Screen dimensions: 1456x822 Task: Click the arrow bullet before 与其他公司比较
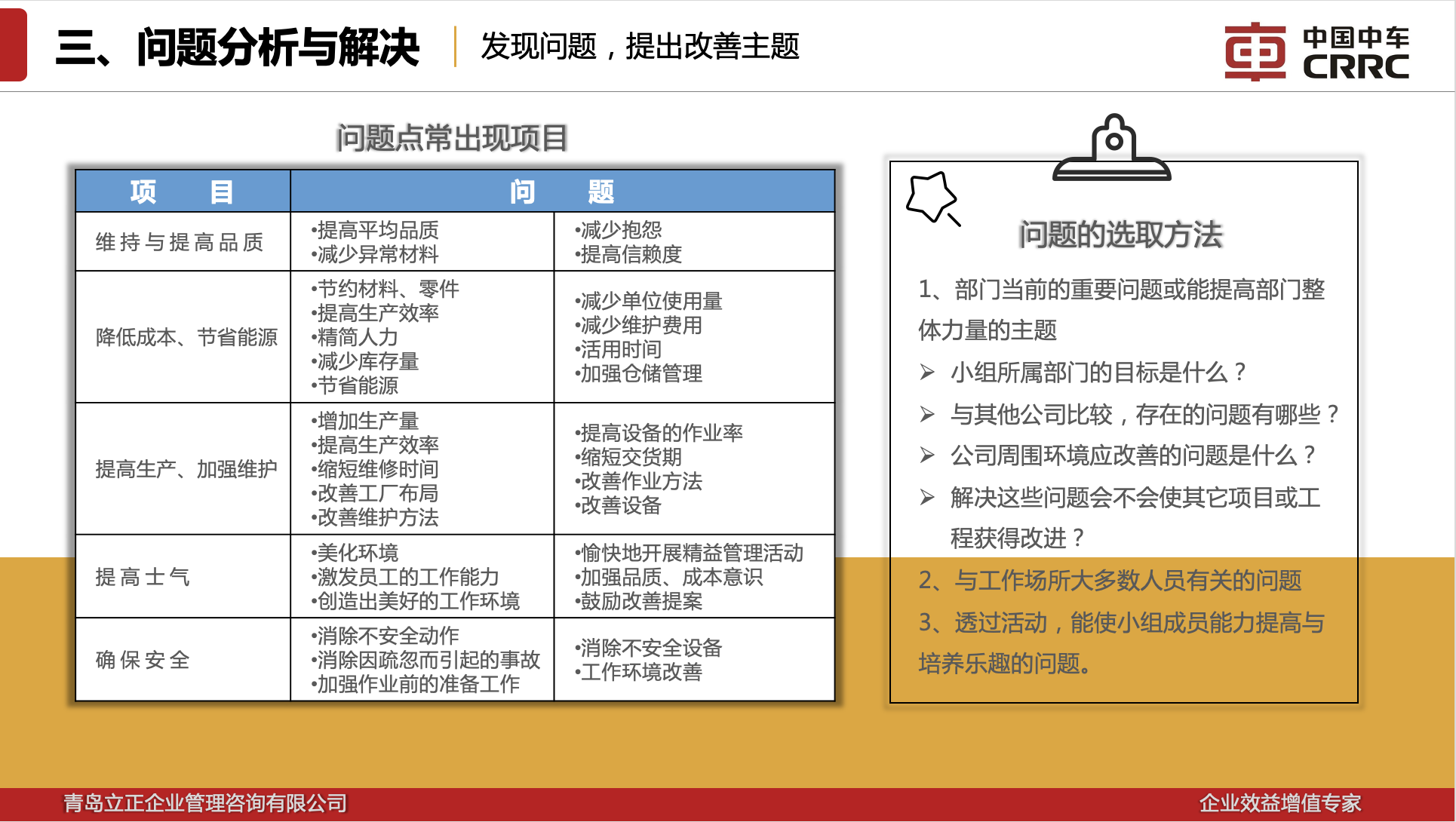[927, 414]
